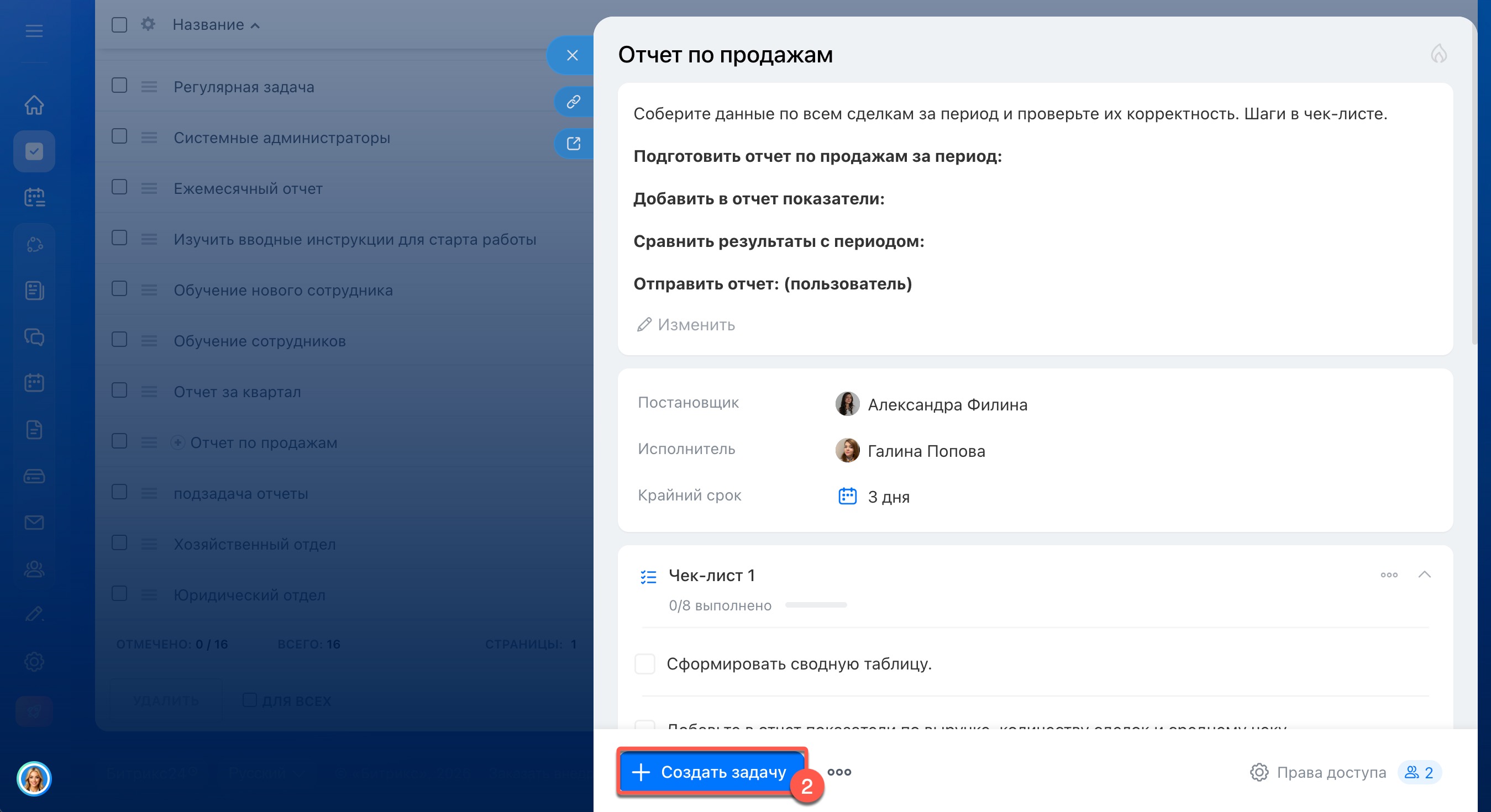Screen dimensions: 1491x812
Task: Open Александра Филина's profile avatar
Action: pos(847,404)
